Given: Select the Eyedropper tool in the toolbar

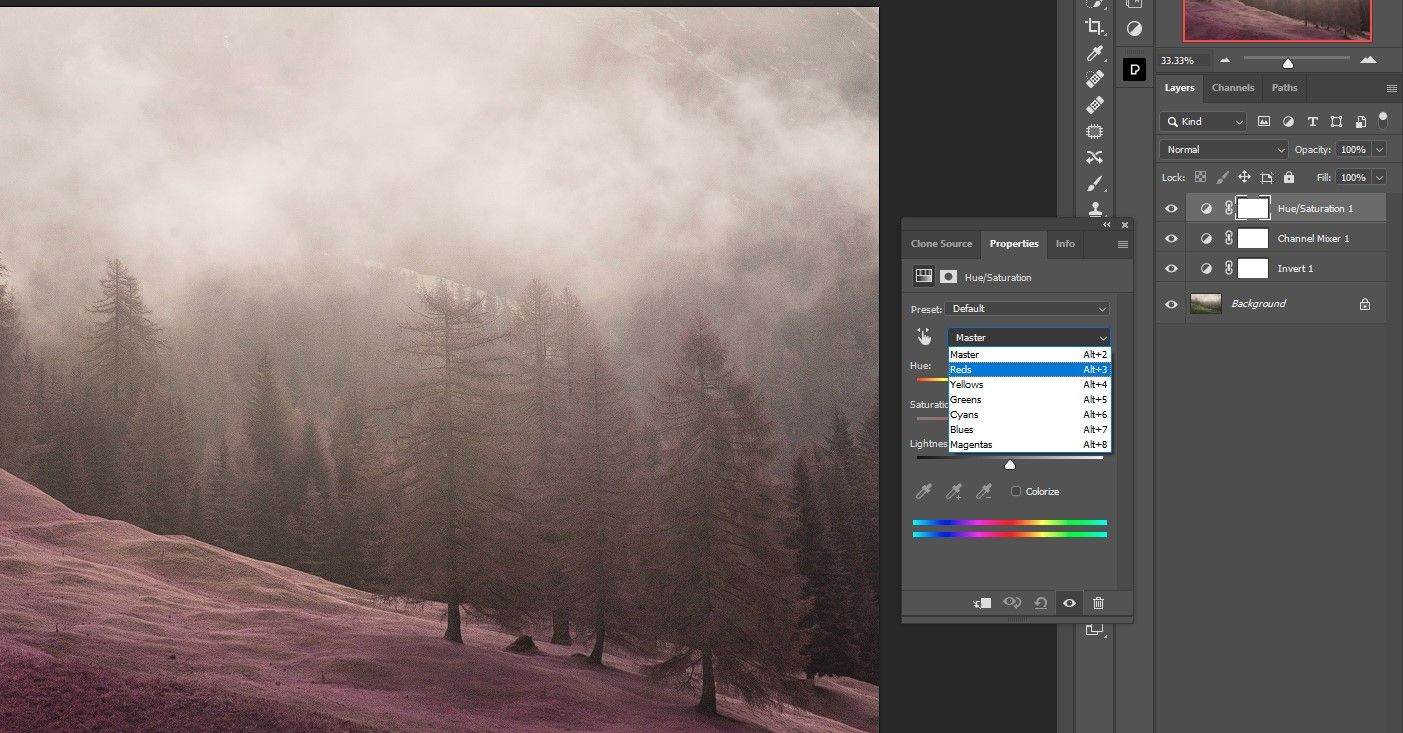Looking at the screenshot, I should click(1095, 53).
